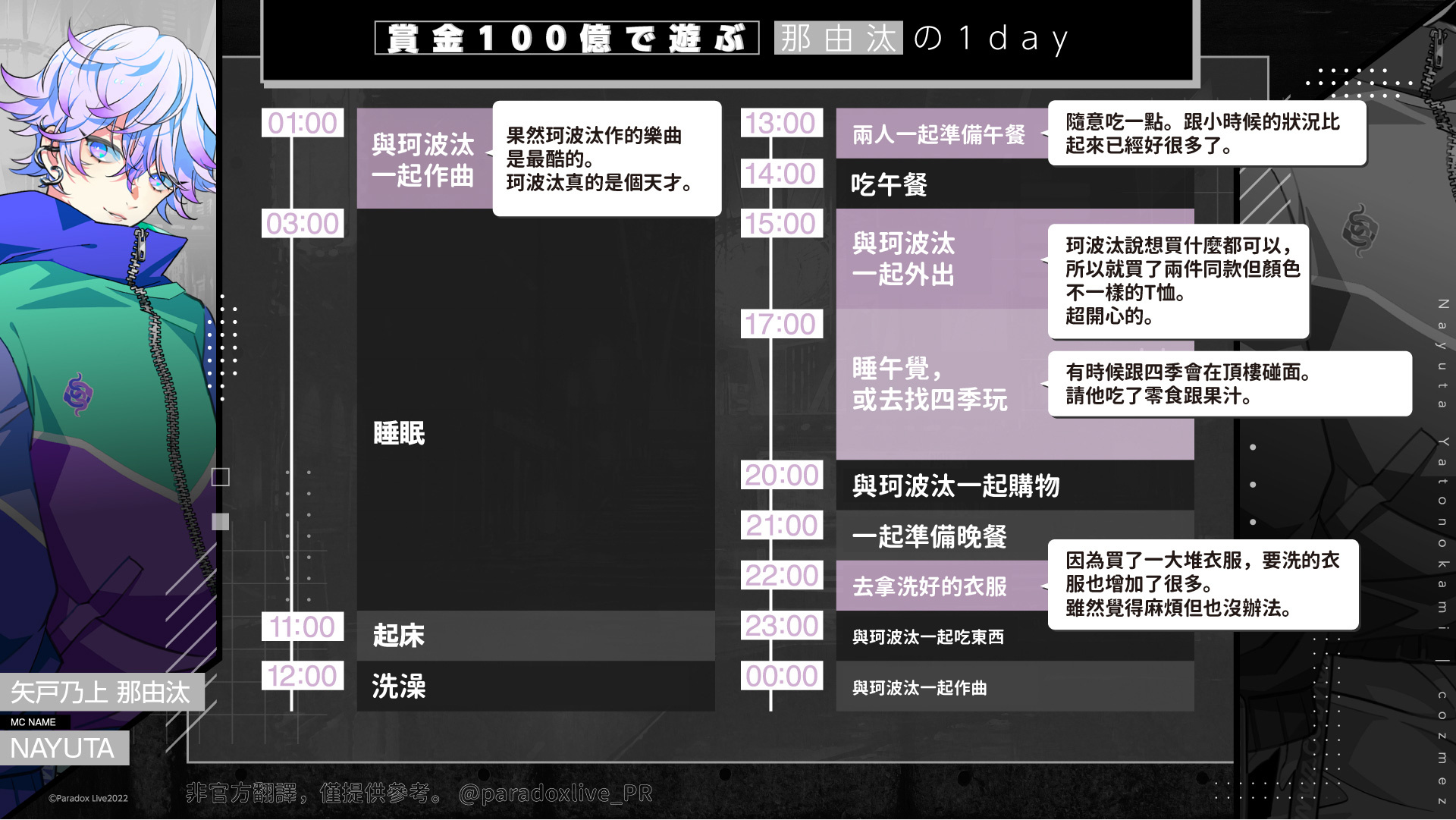Select the 與珂波汰一起作曲 block at 01:00
The height and width of the screenshot is (820, 1456).
[x=425, y=159]
